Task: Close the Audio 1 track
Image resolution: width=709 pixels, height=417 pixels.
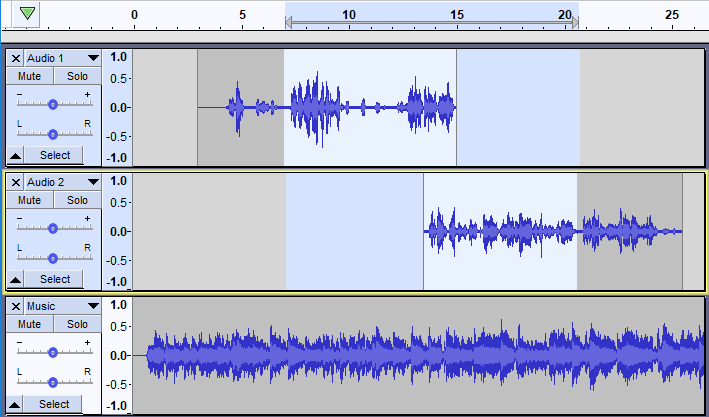Action: (16, 58)
